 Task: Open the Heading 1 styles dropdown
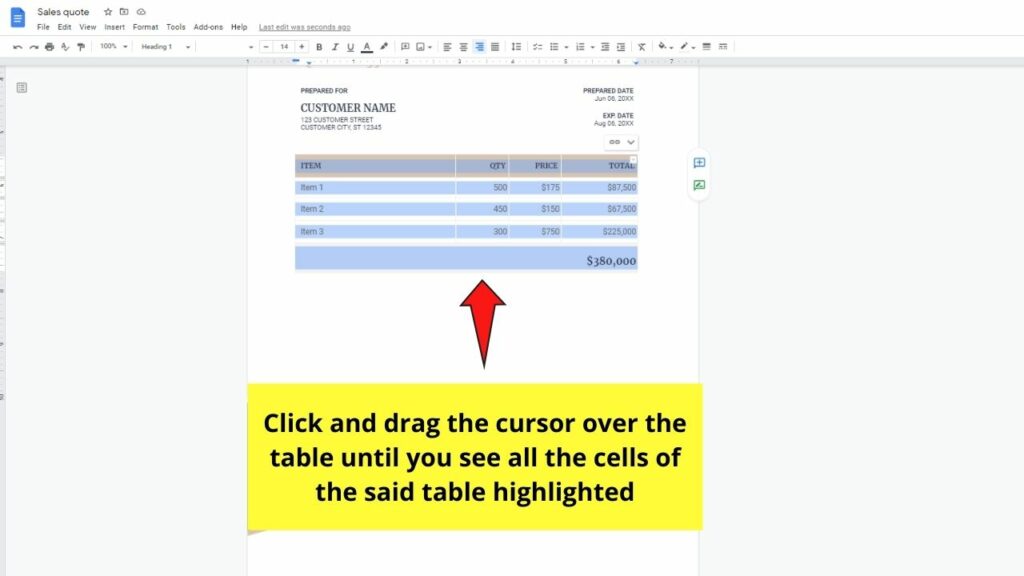tap(165, 46)
